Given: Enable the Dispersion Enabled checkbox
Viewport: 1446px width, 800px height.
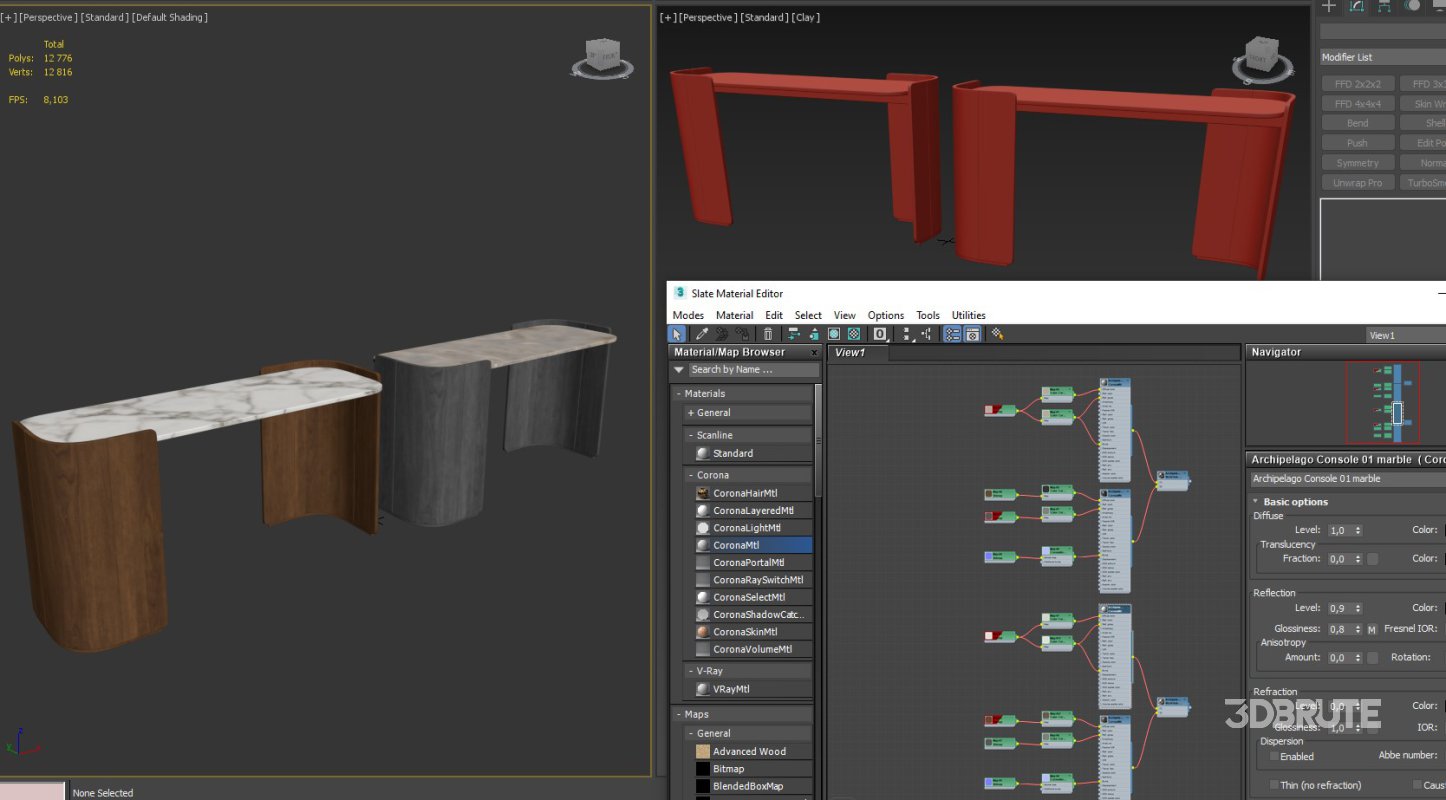Looking at the screenshot, I should tap(1273, 756).
